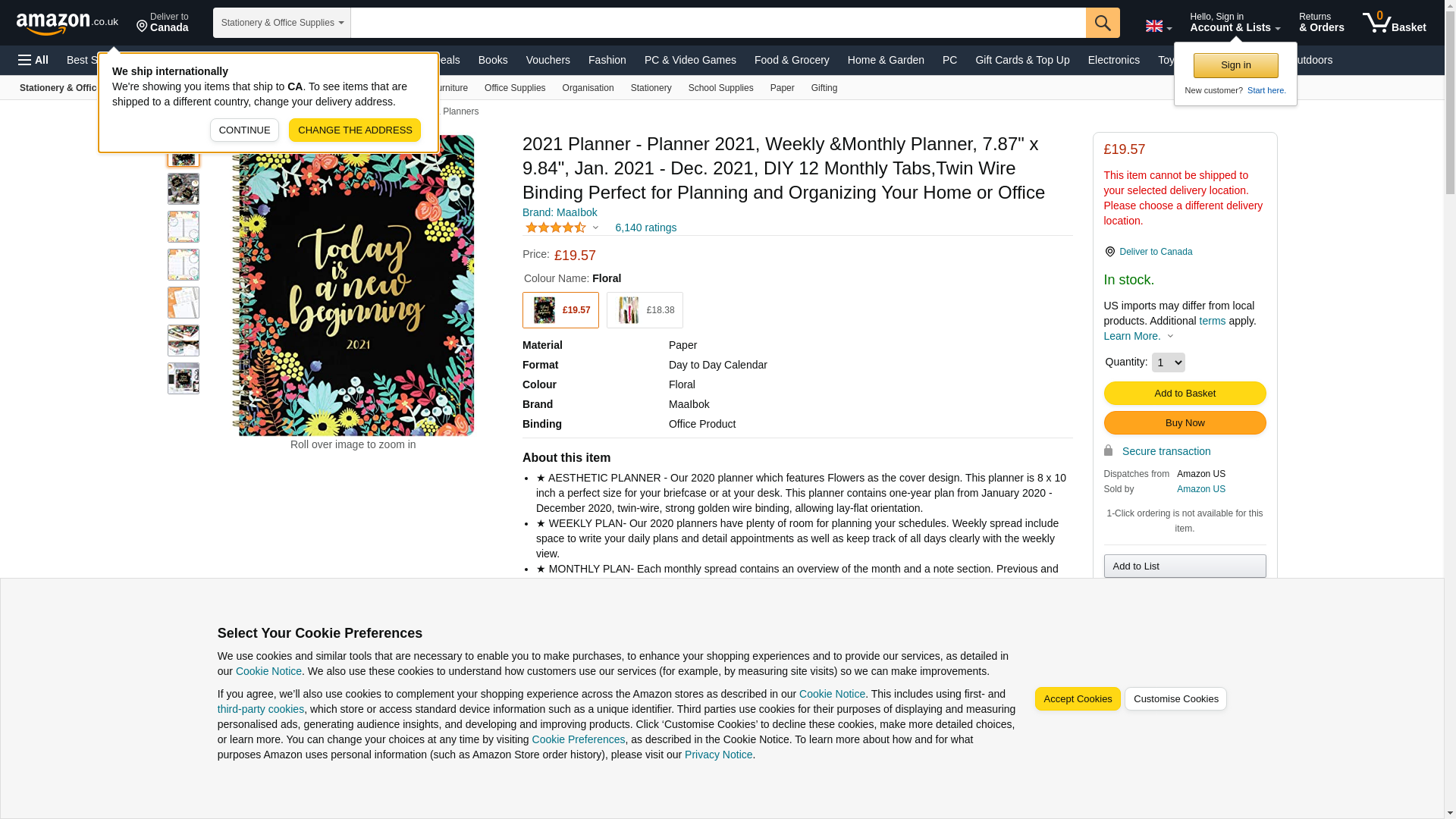The height and width of the screenshot is (819, 1456).
Task: Open the All hamburger menu
Action: [33, 60]
